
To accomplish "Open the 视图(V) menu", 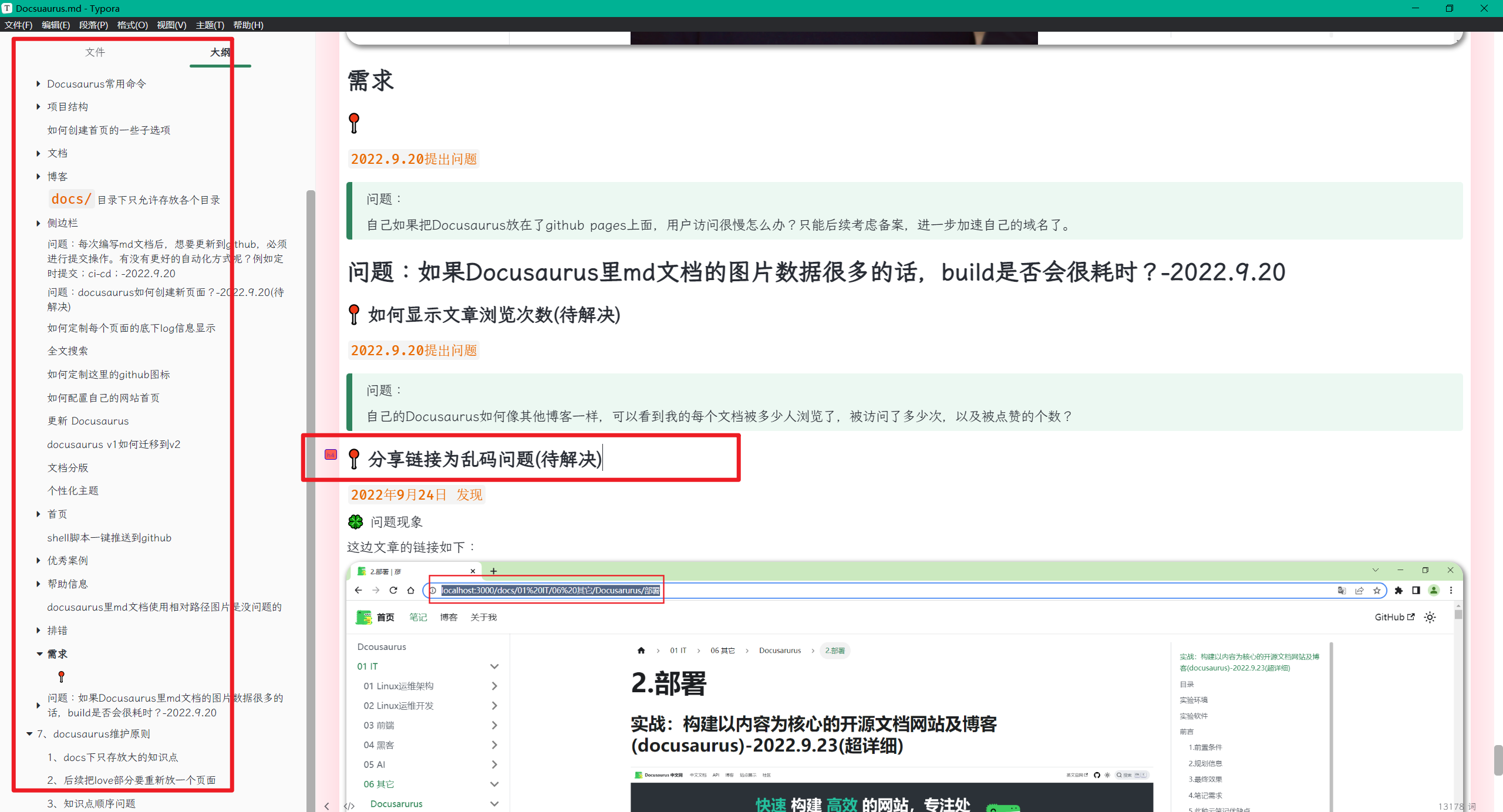I will click(x=171, y=25).
